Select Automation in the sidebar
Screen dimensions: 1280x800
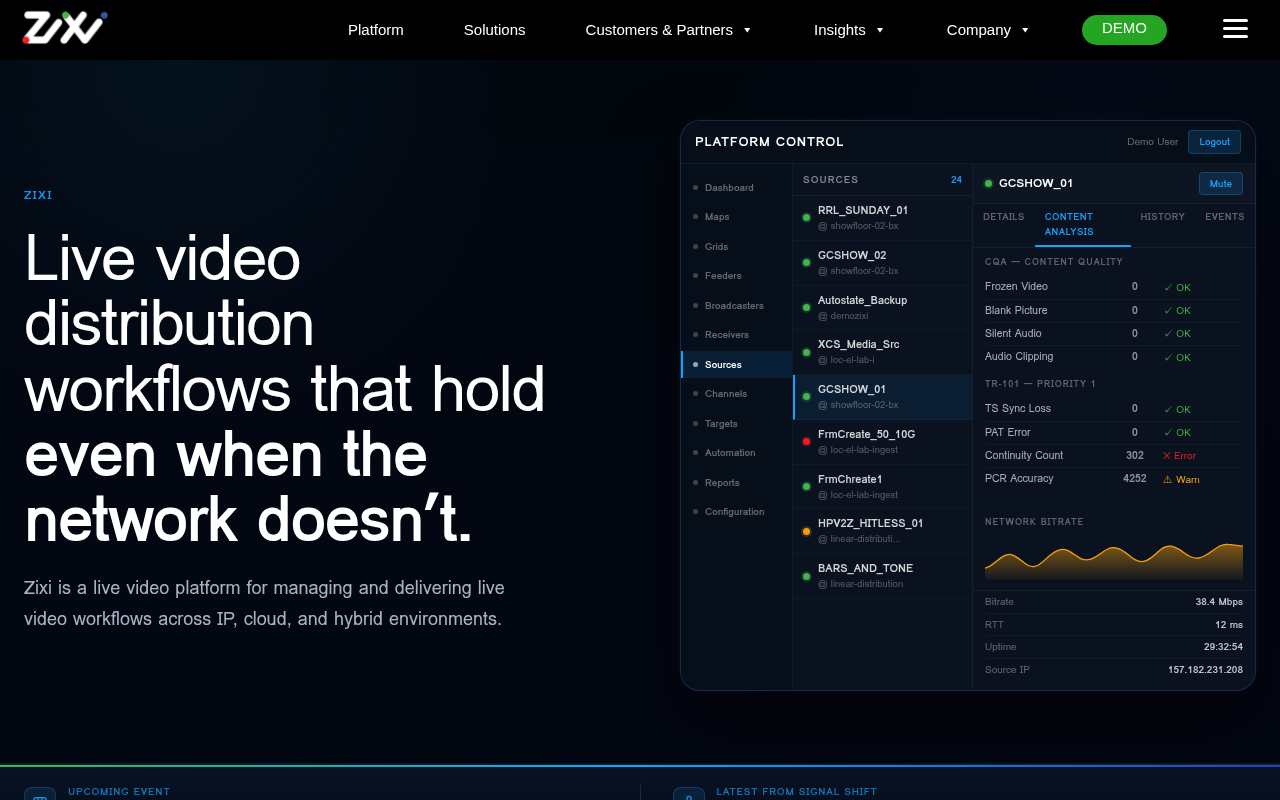tap(737, 453)
